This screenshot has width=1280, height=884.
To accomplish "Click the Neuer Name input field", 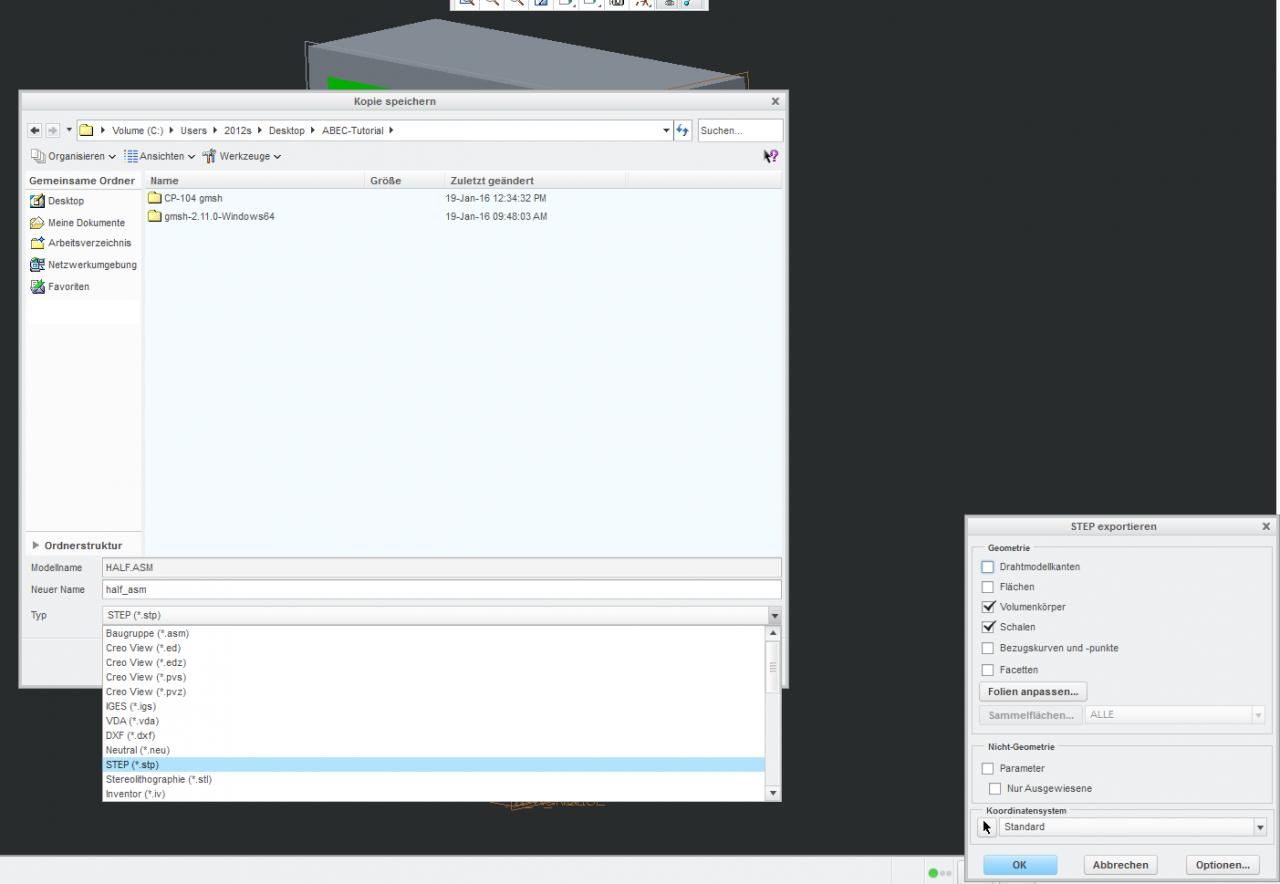I will [440, 589].
